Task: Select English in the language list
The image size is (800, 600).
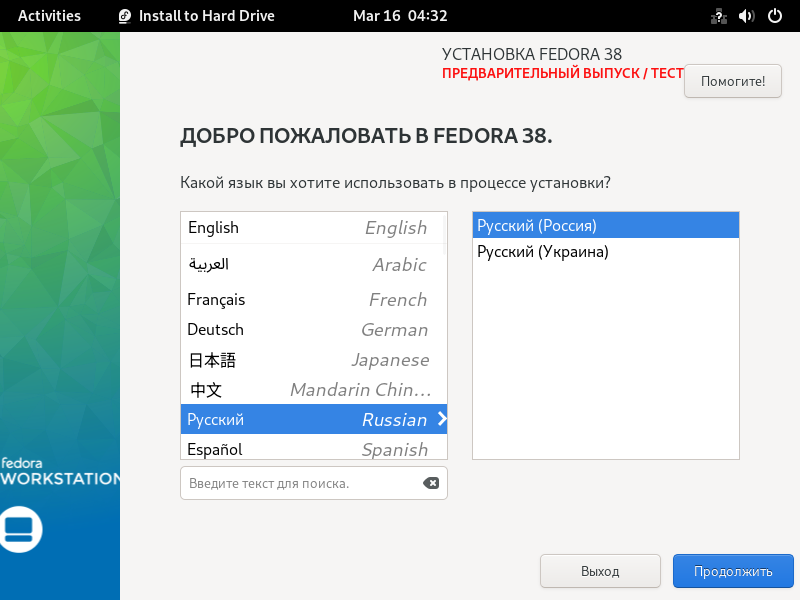Action: coord(313,228)
